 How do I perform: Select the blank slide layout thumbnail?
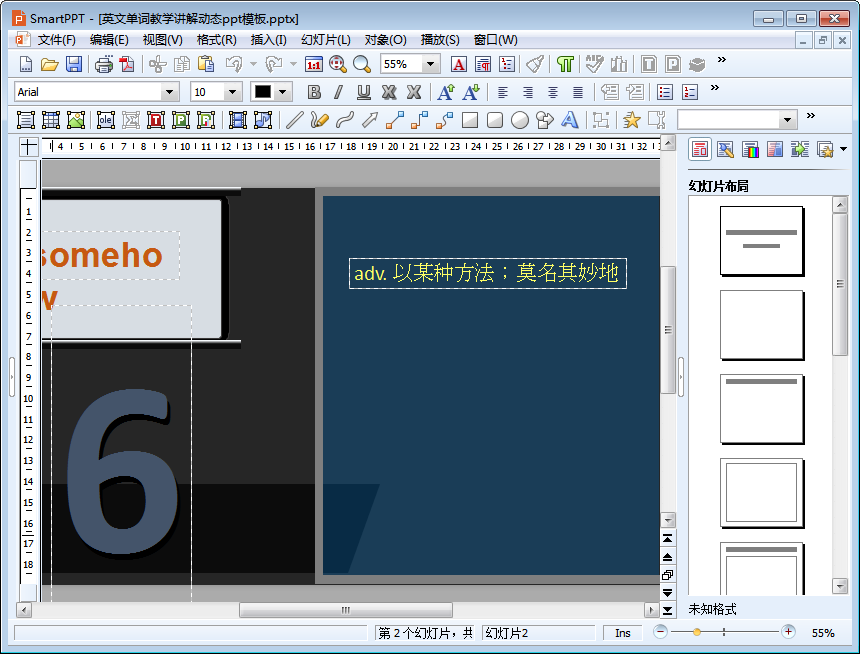pyautogui.click(x=761, y=325)
